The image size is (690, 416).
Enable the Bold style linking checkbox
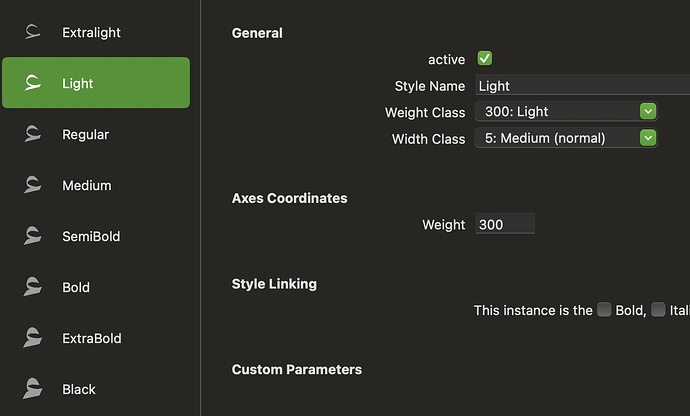pyautogui.click(x=604, y=309)
